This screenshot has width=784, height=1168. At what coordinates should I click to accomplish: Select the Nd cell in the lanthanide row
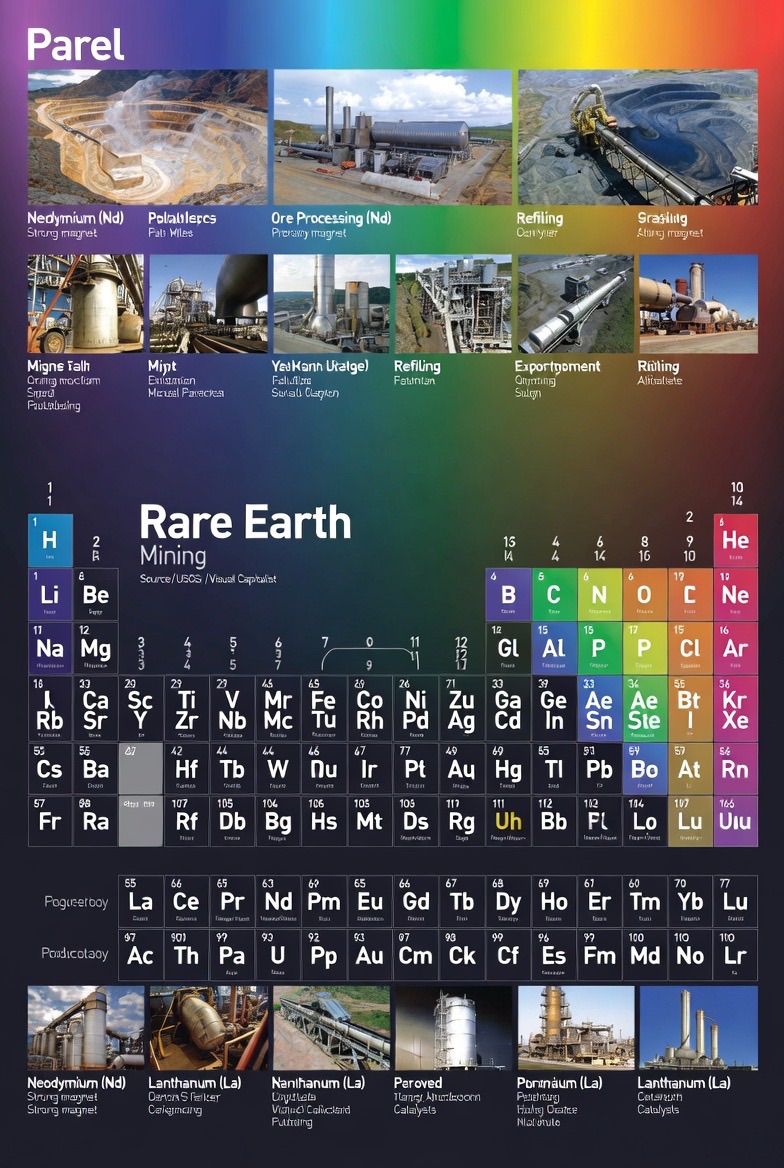tap(278, 901)
